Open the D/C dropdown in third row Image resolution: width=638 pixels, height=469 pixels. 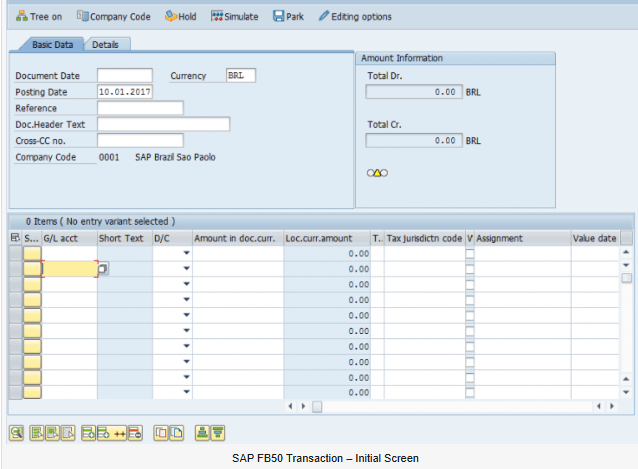point(186,285)
